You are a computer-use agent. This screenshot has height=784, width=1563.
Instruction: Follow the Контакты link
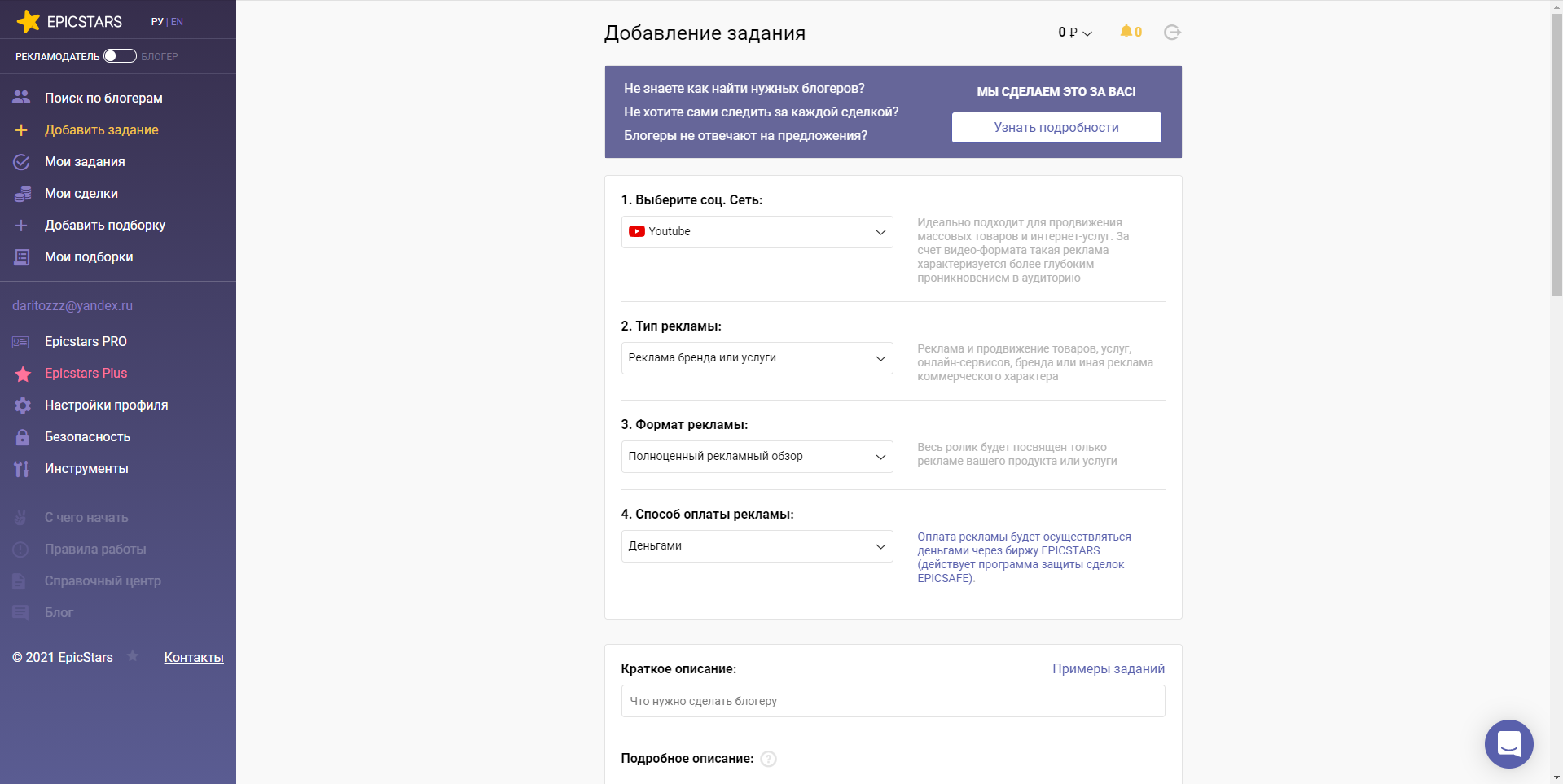coord(194,657)
